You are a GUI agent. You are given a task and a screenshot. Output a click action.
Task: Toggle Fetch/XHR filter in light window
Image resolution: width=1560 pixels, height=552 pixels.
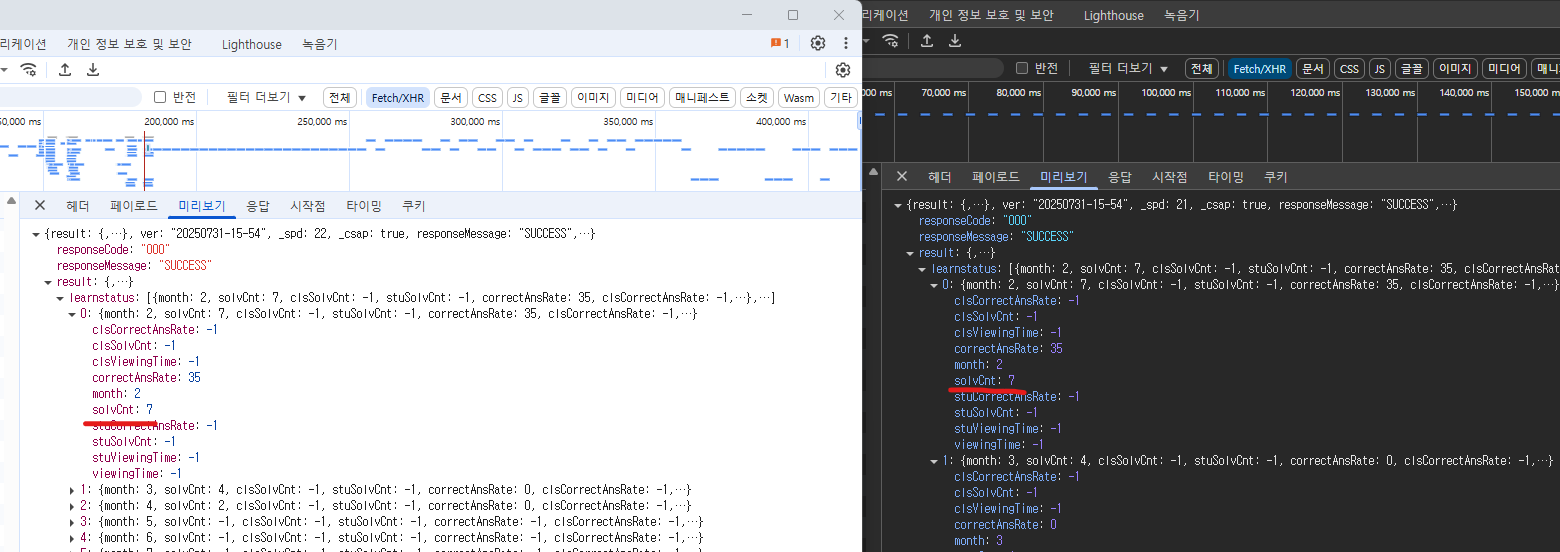click(398, 97)
